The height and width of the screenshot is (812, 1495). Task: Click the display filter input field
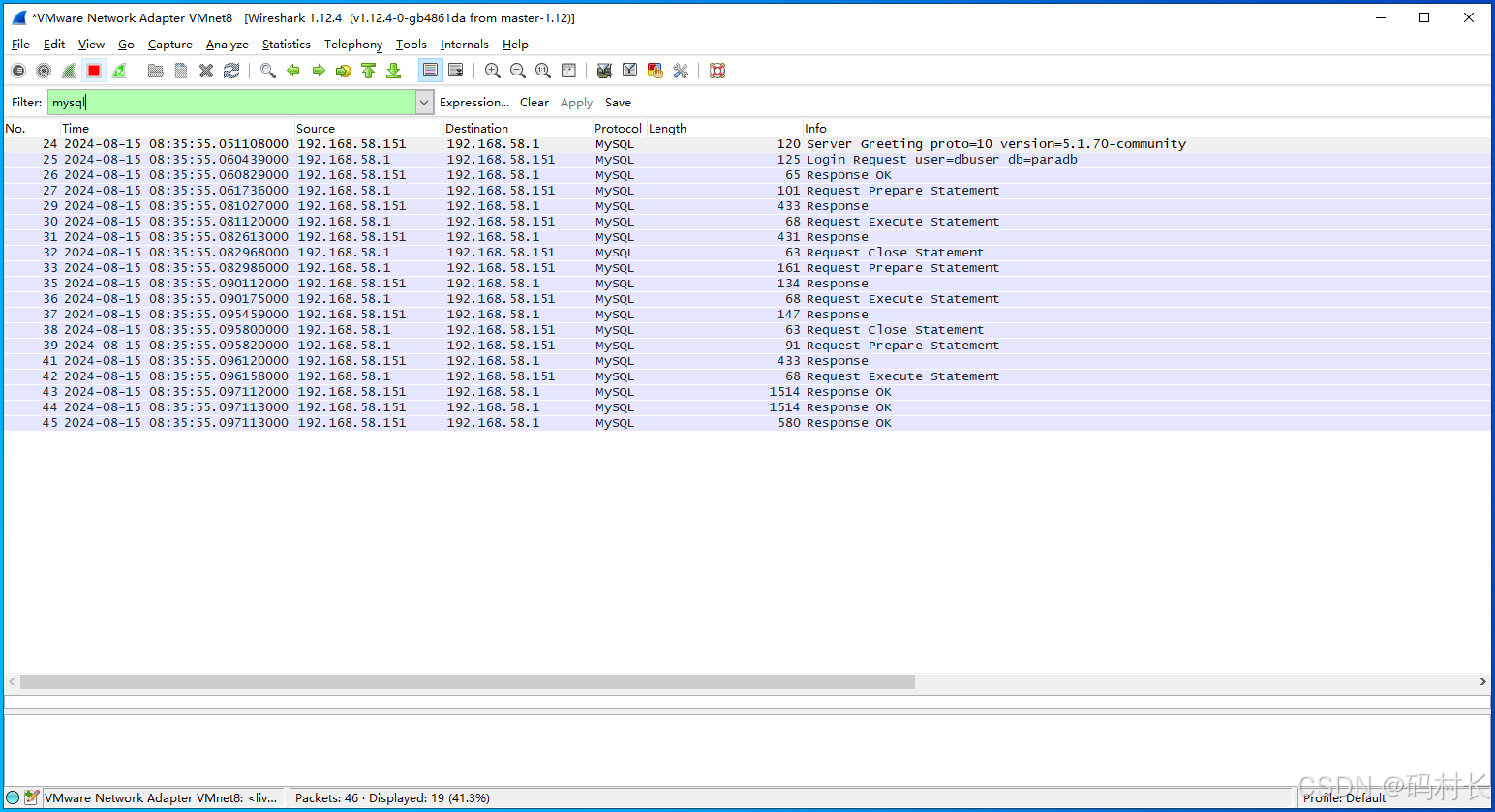click(x=231, y=103)
